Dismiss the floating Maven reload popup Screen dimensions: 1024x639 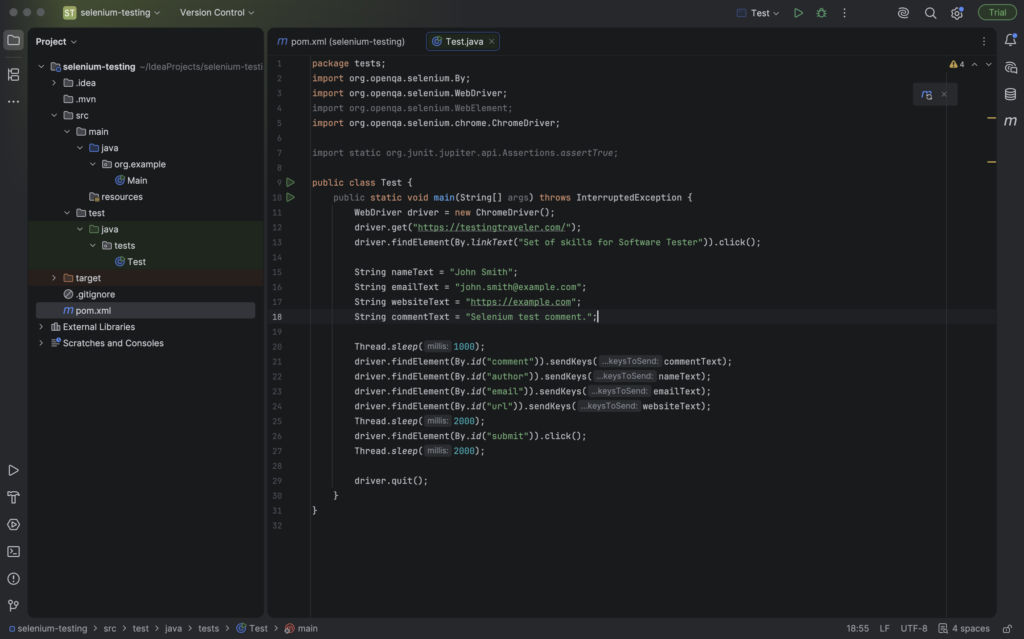(944, 95)
